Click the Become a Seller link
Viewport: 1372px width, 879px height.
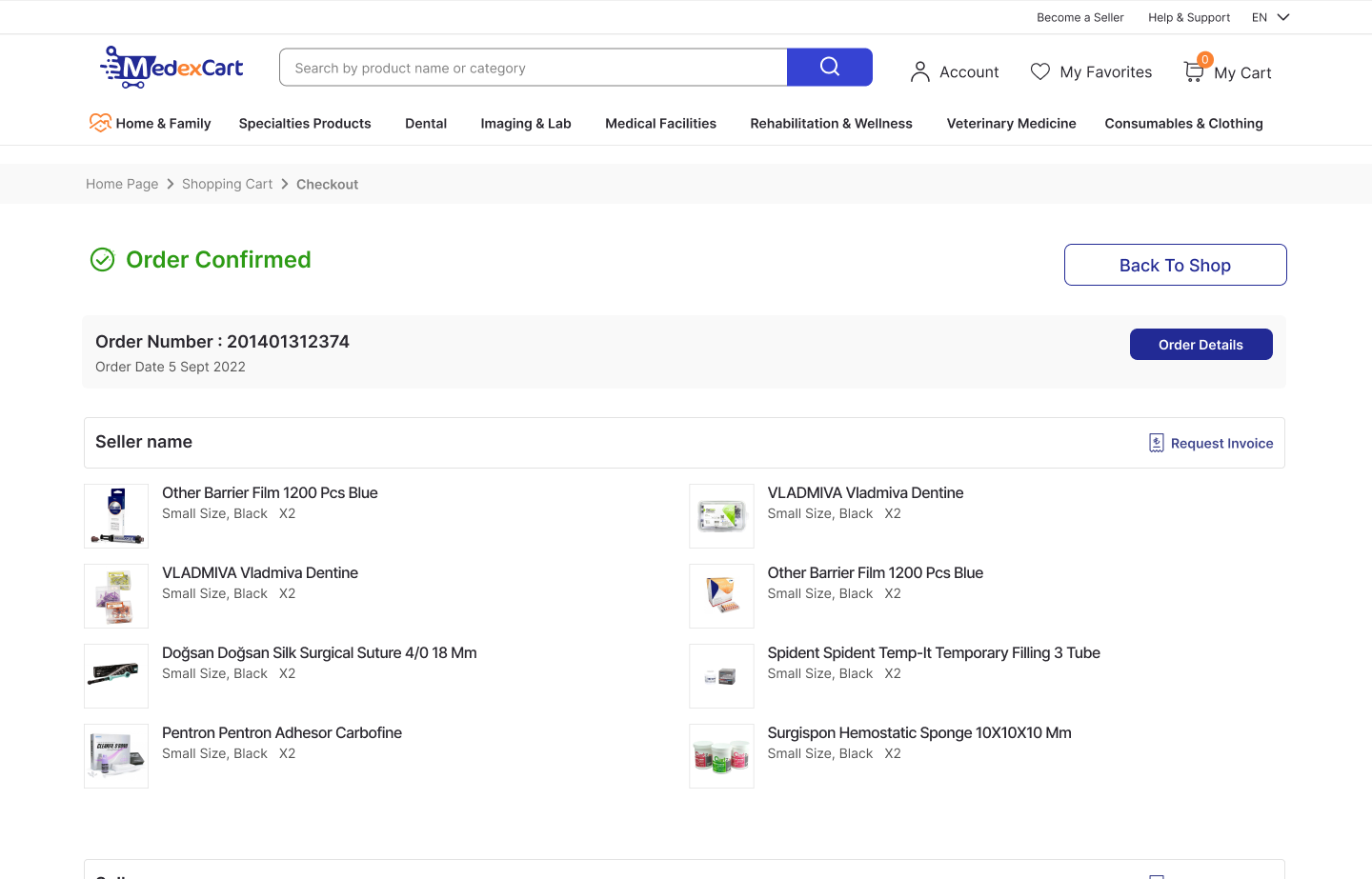point(1080,17)
